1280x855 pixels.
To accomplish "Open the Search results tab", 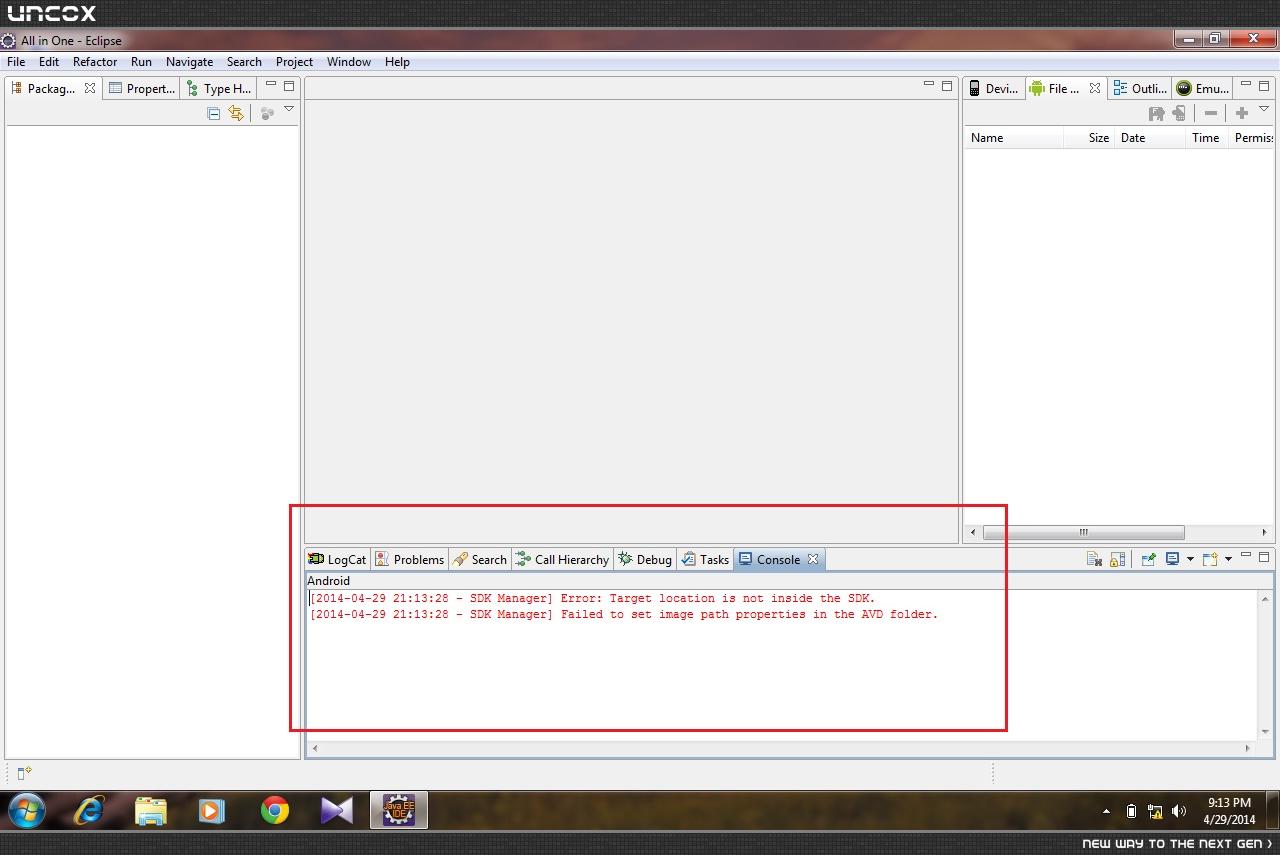I will [480, 559].
